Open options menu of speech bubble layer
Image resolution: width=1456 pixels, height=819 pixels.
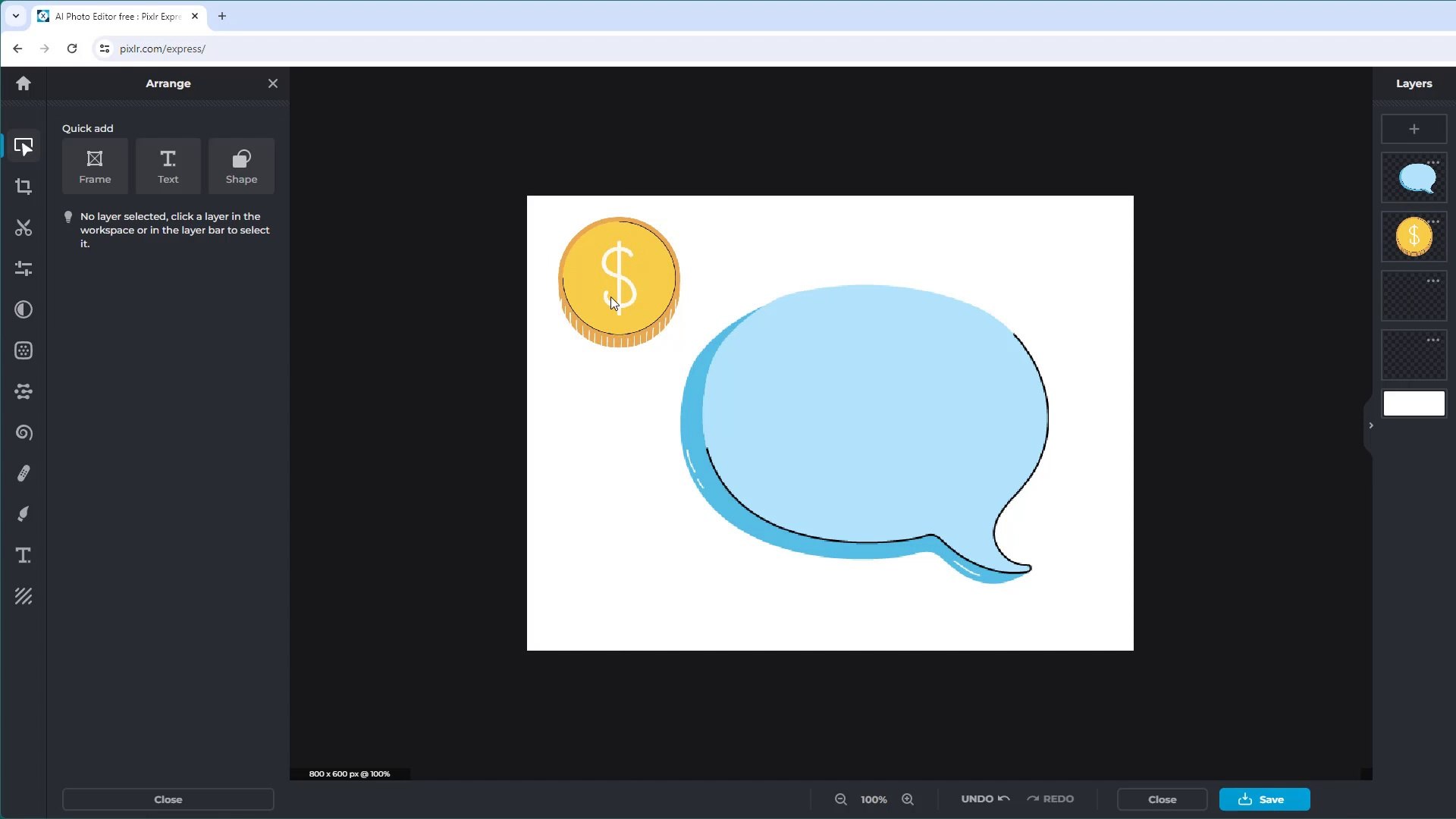point(1432,163)
